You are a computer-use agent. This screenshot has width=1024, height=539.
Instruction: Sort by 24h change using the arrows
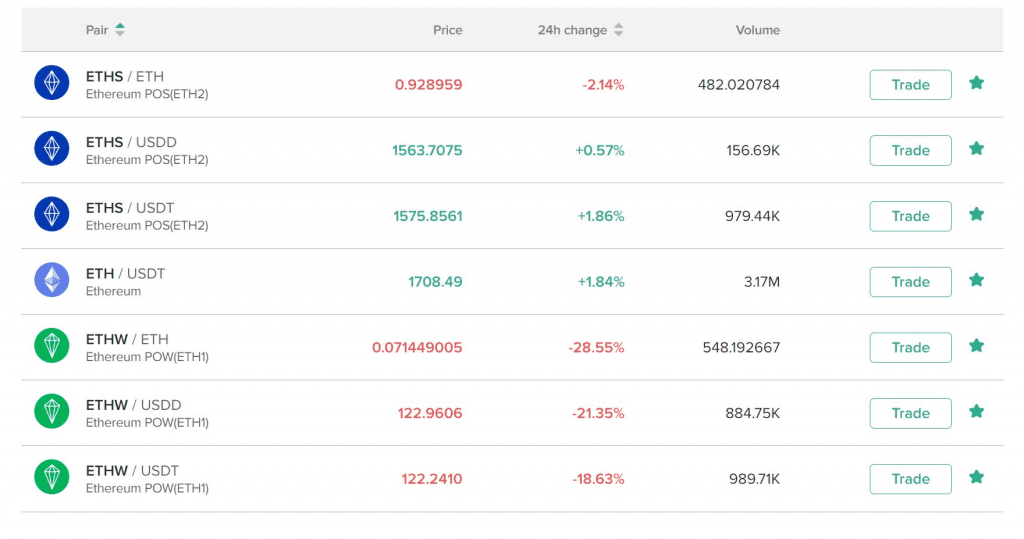618,30
